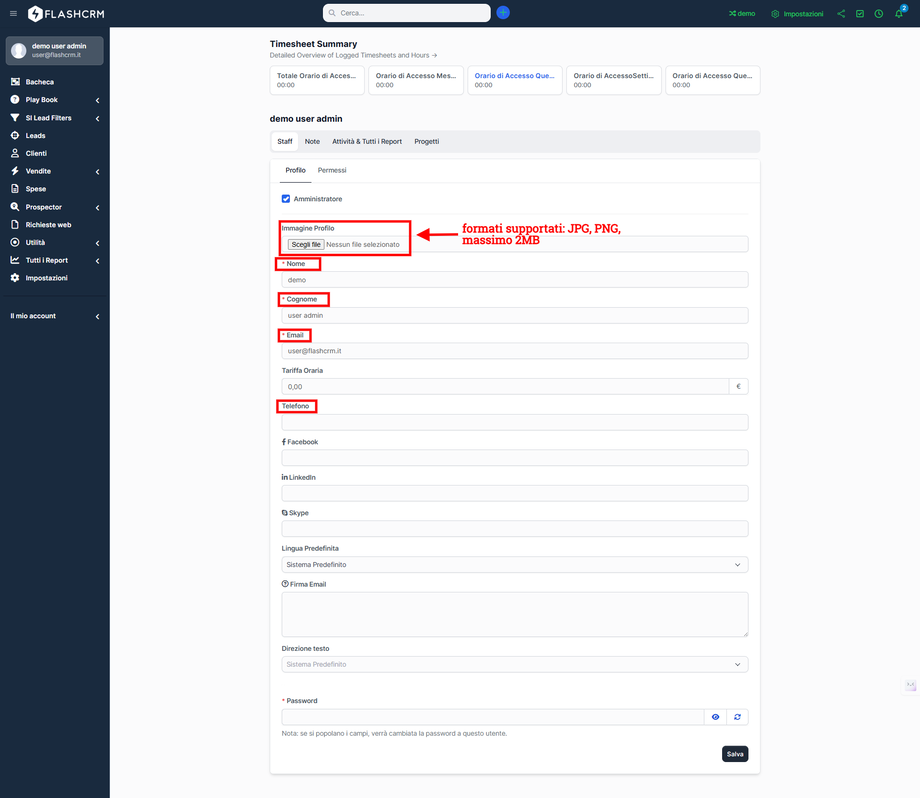The height and width of the screenshot is (798, 920).
Task: Switch to Attività & Tutti i Report tab
Action: tap(367, 141)
